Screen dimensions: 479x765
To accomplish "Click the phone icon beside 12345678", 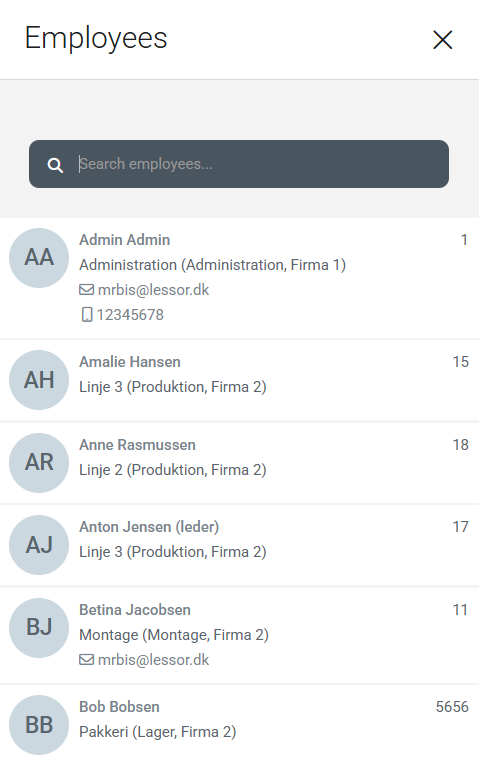I will 86,315.
